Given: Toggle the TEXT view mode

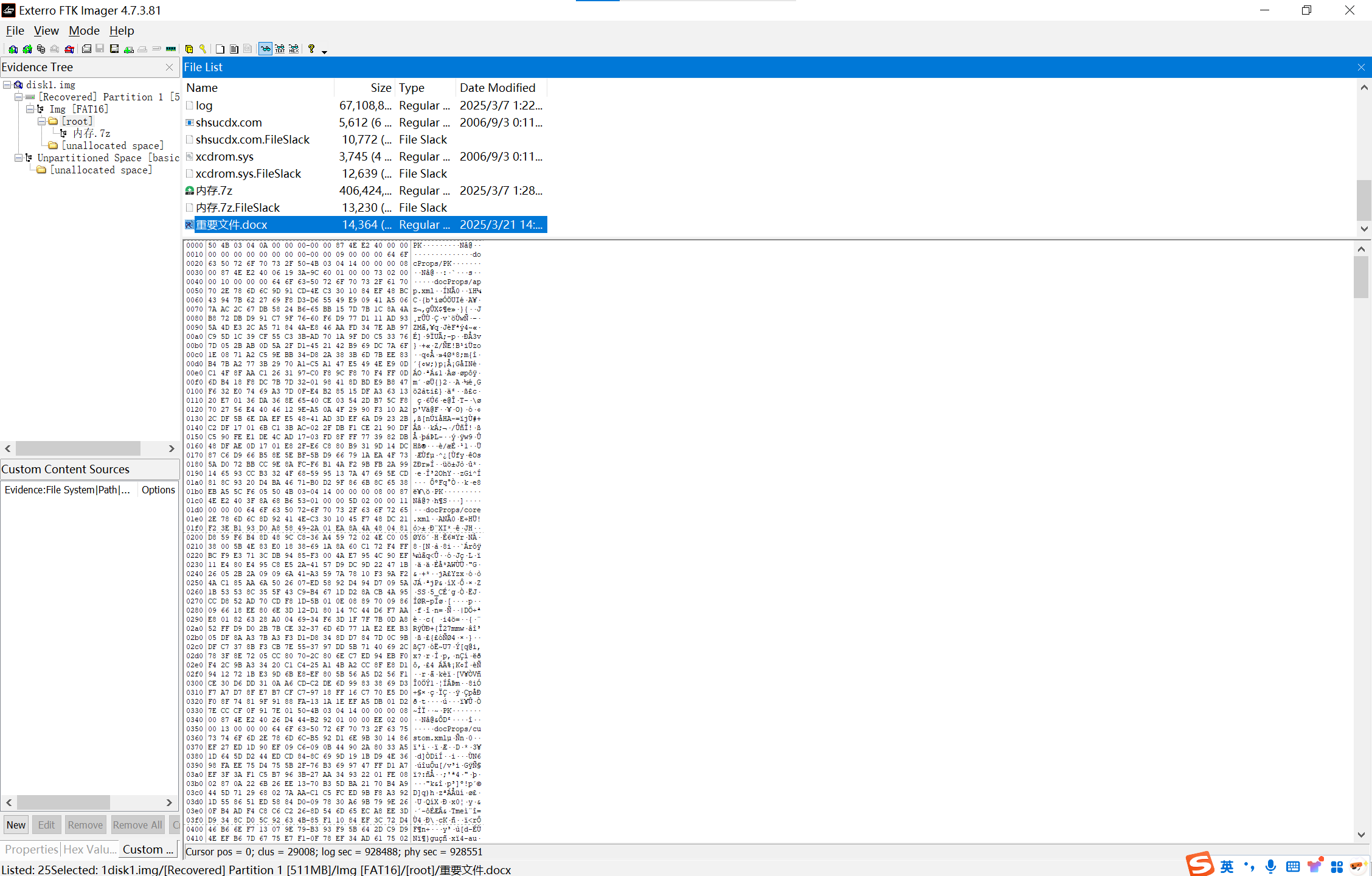Looking at the screenshot, I should click(280, 49).
